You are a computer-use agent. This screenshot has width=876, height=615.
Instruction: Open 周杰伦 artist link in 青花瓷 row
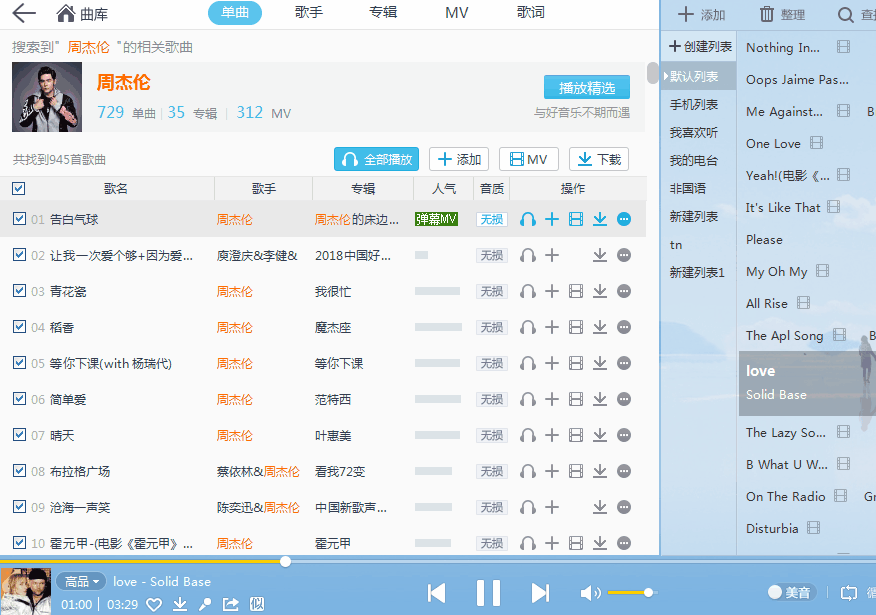(235, 292)
